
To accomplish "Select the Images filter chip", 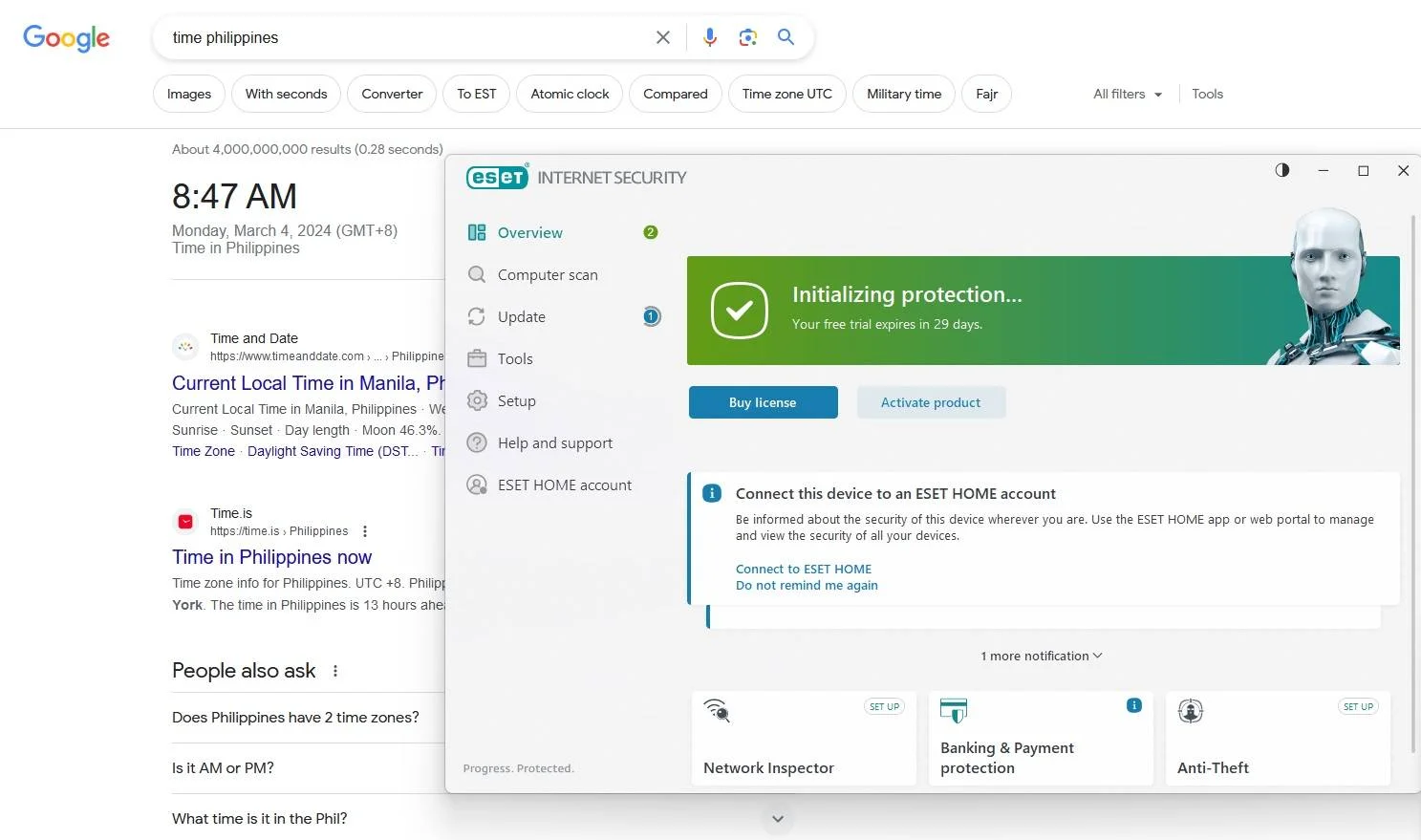I will [189, 94].
